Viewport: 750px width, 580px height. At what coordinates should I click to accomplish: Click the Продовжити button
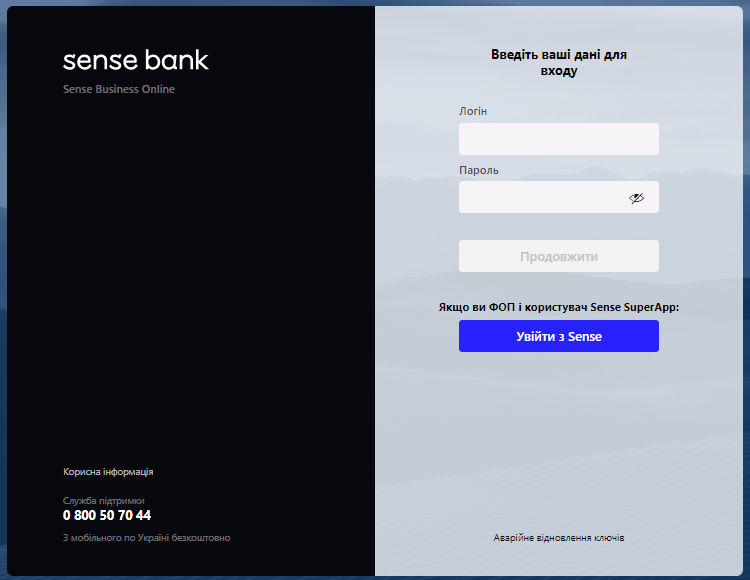point(559,256)
